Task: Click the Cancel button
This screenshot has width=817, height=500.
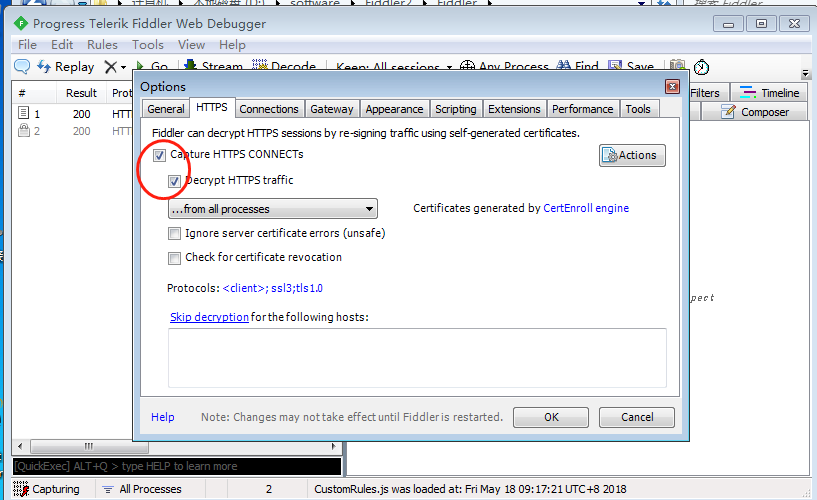Action: 637,417
